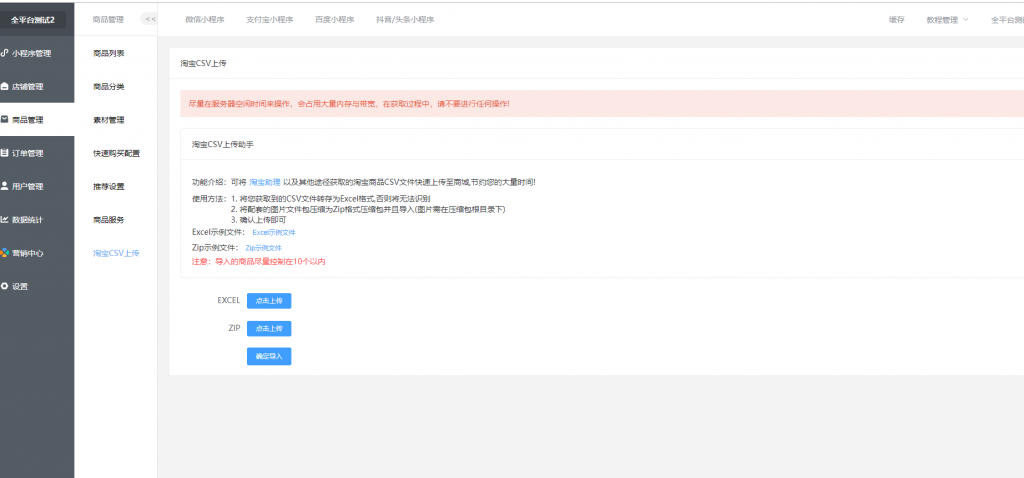The image size is (1024, 478).
Task: Click 点击上传 button for EXCEL
Action: 269,301
